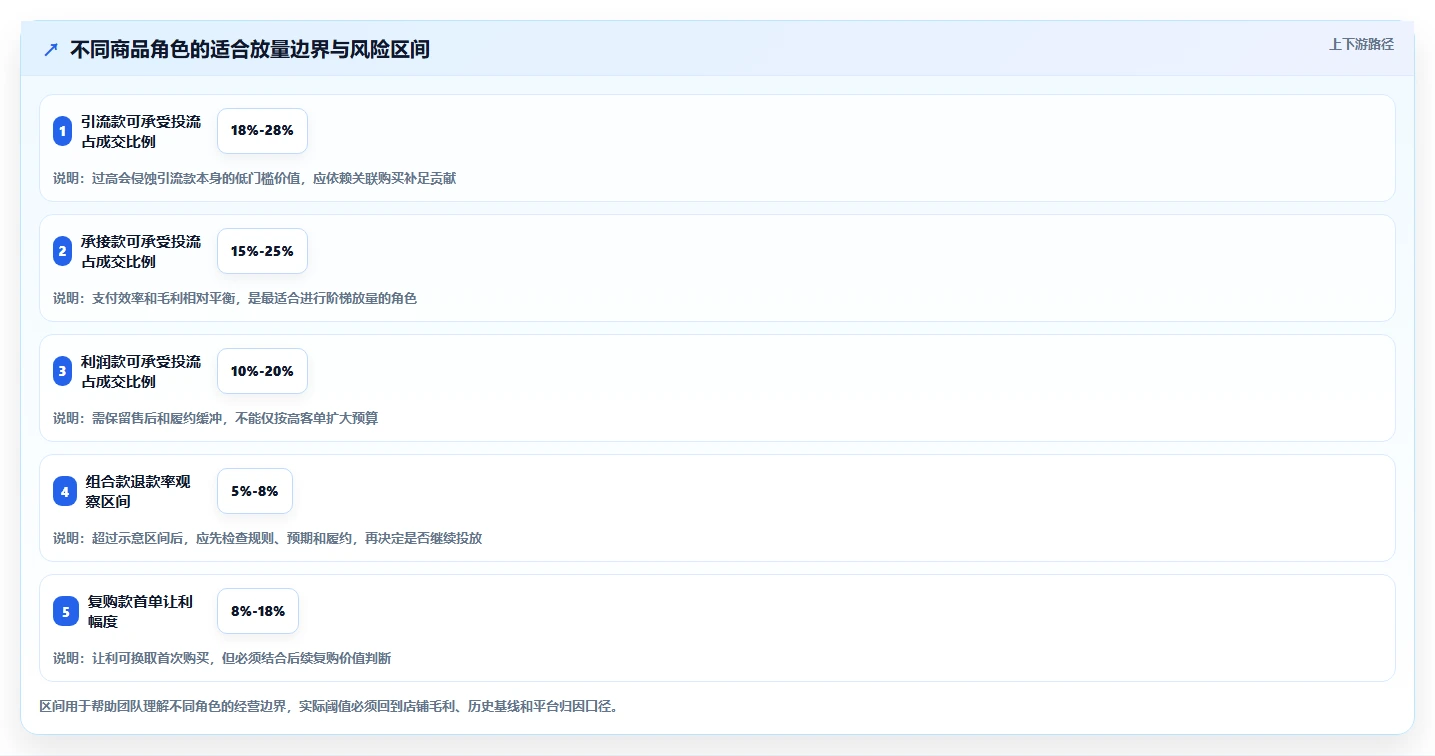
Task: Click the label 组合款退款率观察区间
Action: pos(139,491)
